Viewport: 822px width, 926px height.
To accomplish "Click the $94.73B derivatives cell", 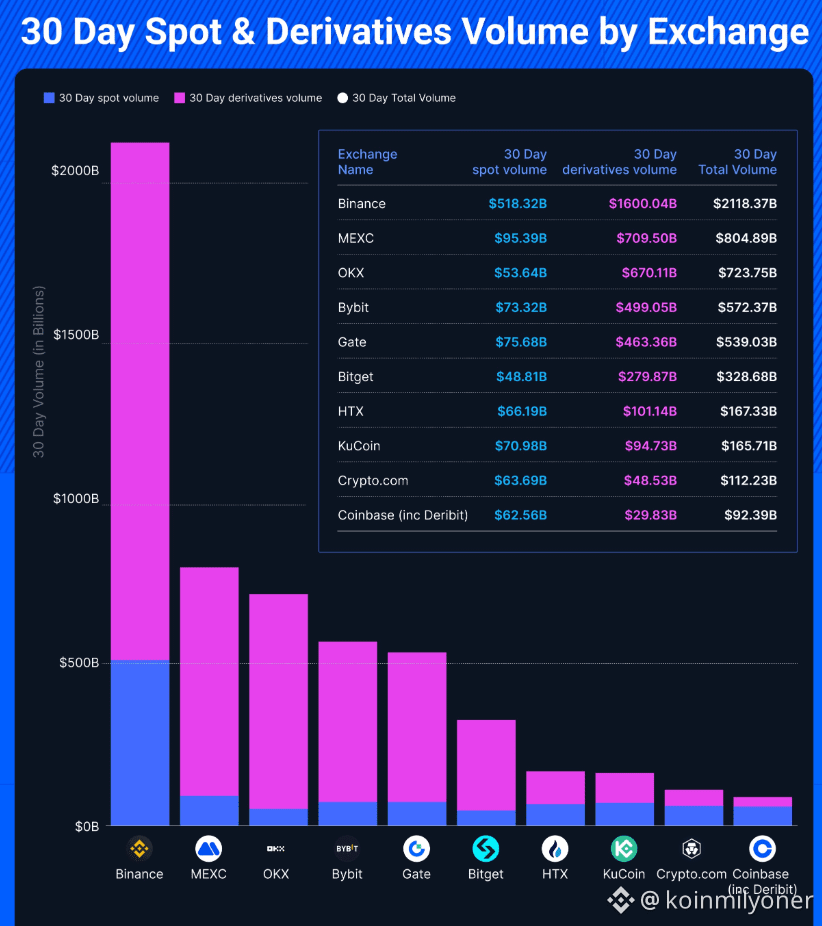I will pos(651,446).
